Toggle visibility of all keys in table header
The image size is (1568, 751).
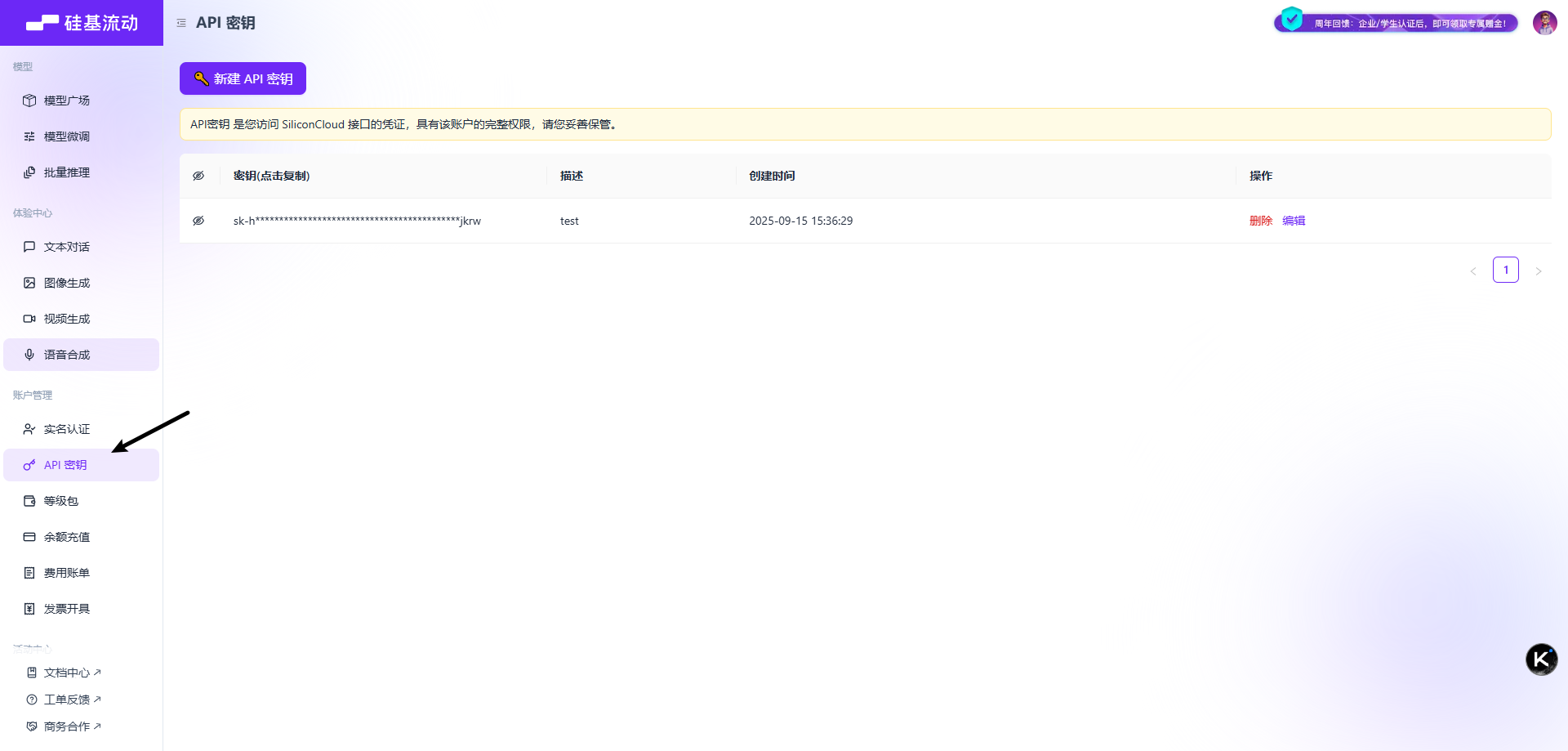[198, 176]
